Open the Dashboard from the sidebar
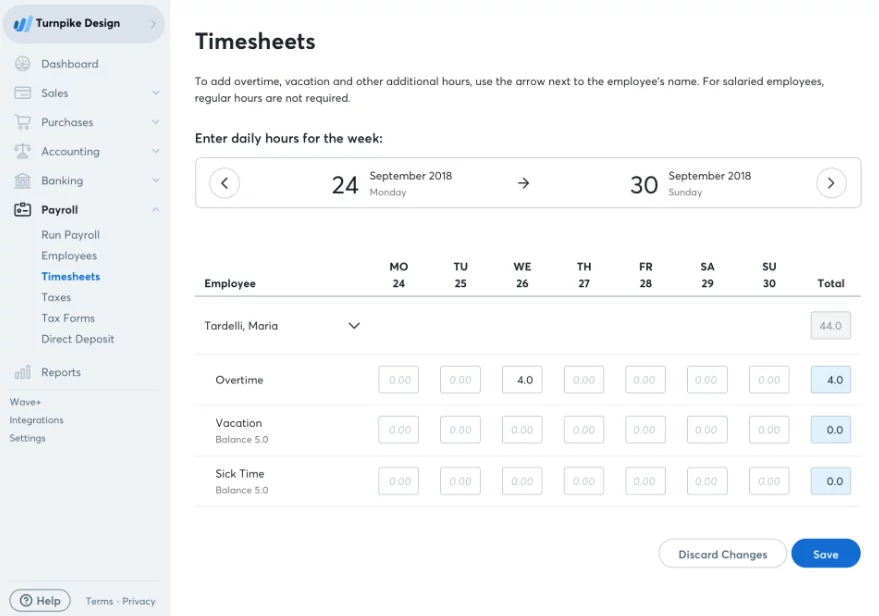The width and height of the screenshot is (879, 616). coord(22,63)
